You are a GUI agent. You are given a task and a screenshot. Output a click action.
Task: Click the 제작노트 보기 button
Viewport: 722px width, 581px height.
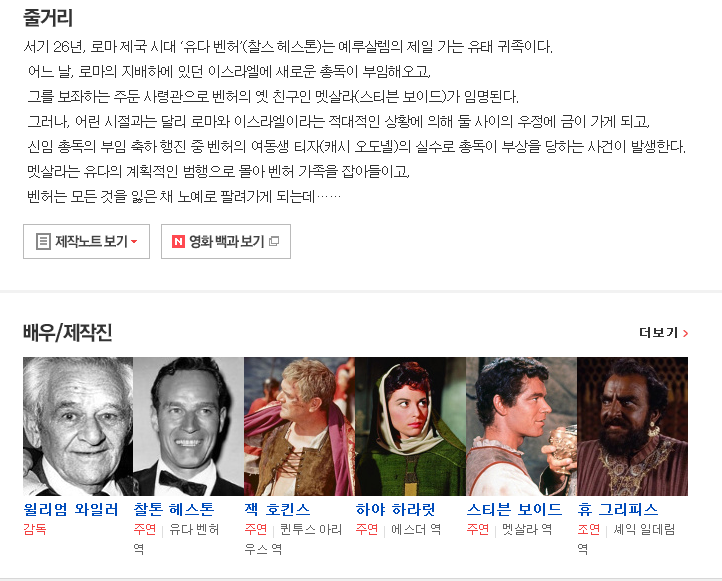click(x=87, y=241)
